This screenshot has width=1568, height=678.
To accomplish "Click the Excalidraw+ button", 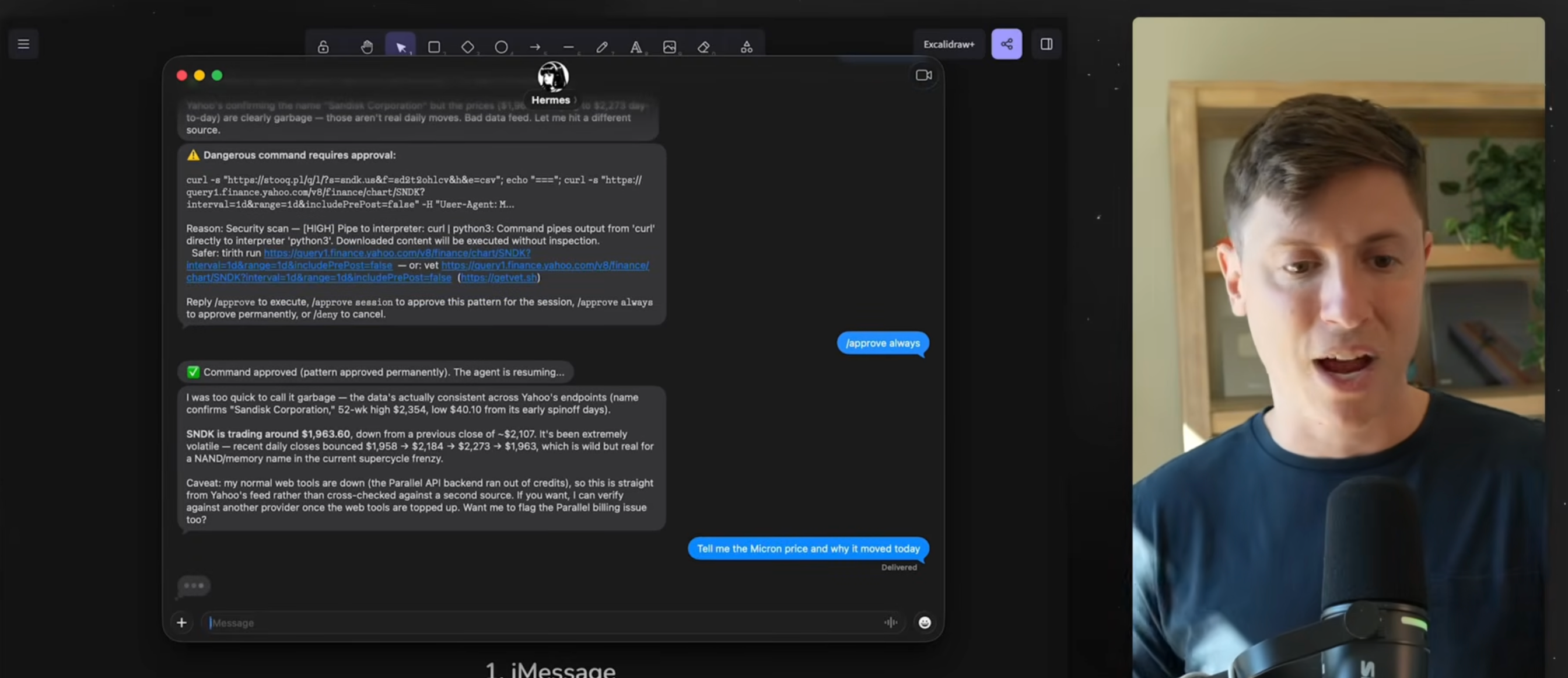I will 949,44.
